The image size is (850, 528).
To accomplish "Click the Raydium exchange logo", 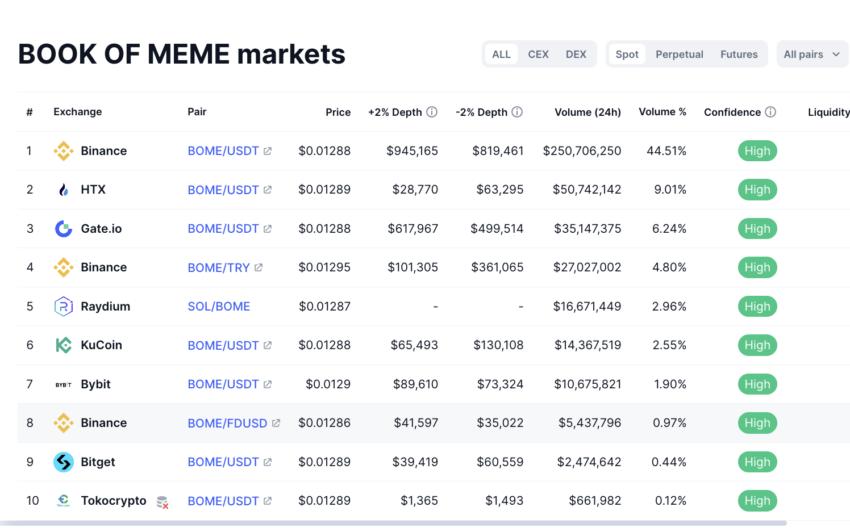I will coord(63,306).
